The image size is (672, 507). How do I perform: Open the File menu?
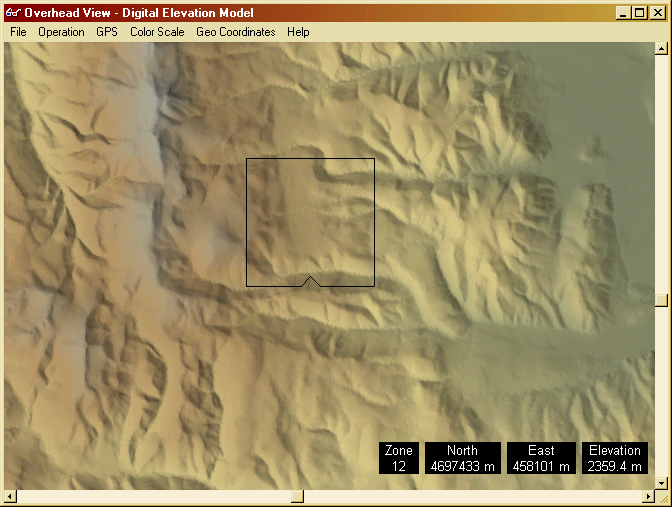[x=18, y=32]
